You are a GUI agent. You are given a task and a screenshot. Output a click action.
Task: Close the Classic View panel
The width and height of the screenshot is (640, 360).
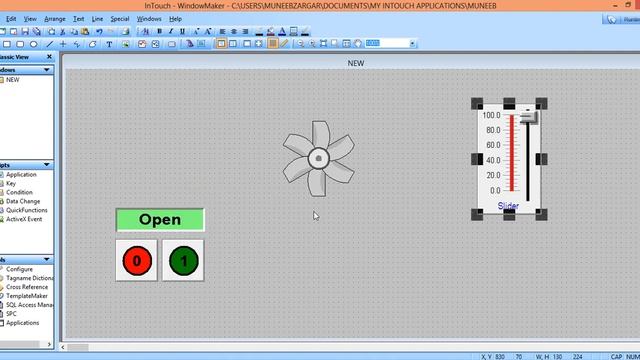(49, 57)
